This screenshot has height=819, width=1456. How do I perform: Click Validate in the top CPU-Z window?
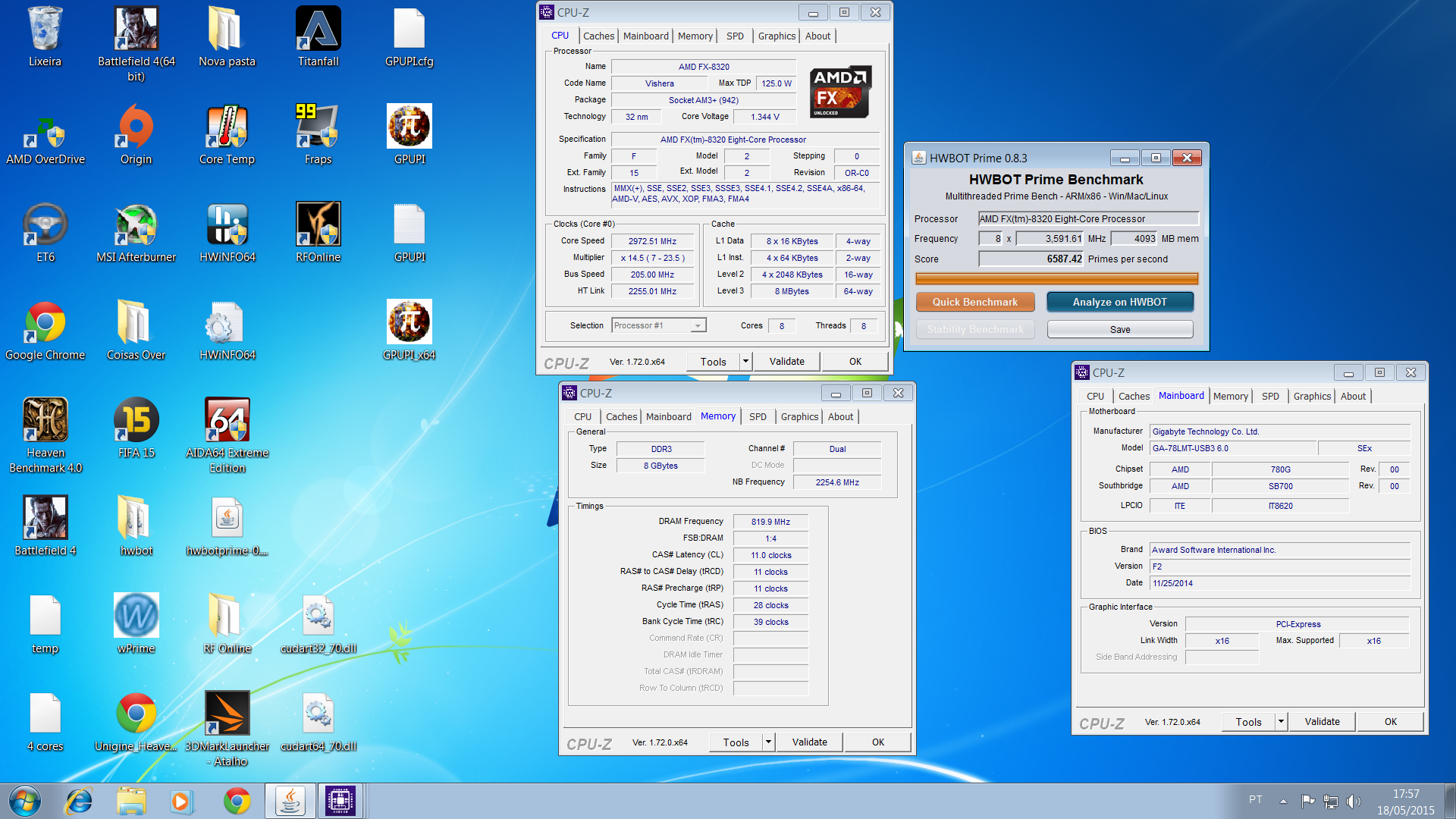(x=786, y=362)
